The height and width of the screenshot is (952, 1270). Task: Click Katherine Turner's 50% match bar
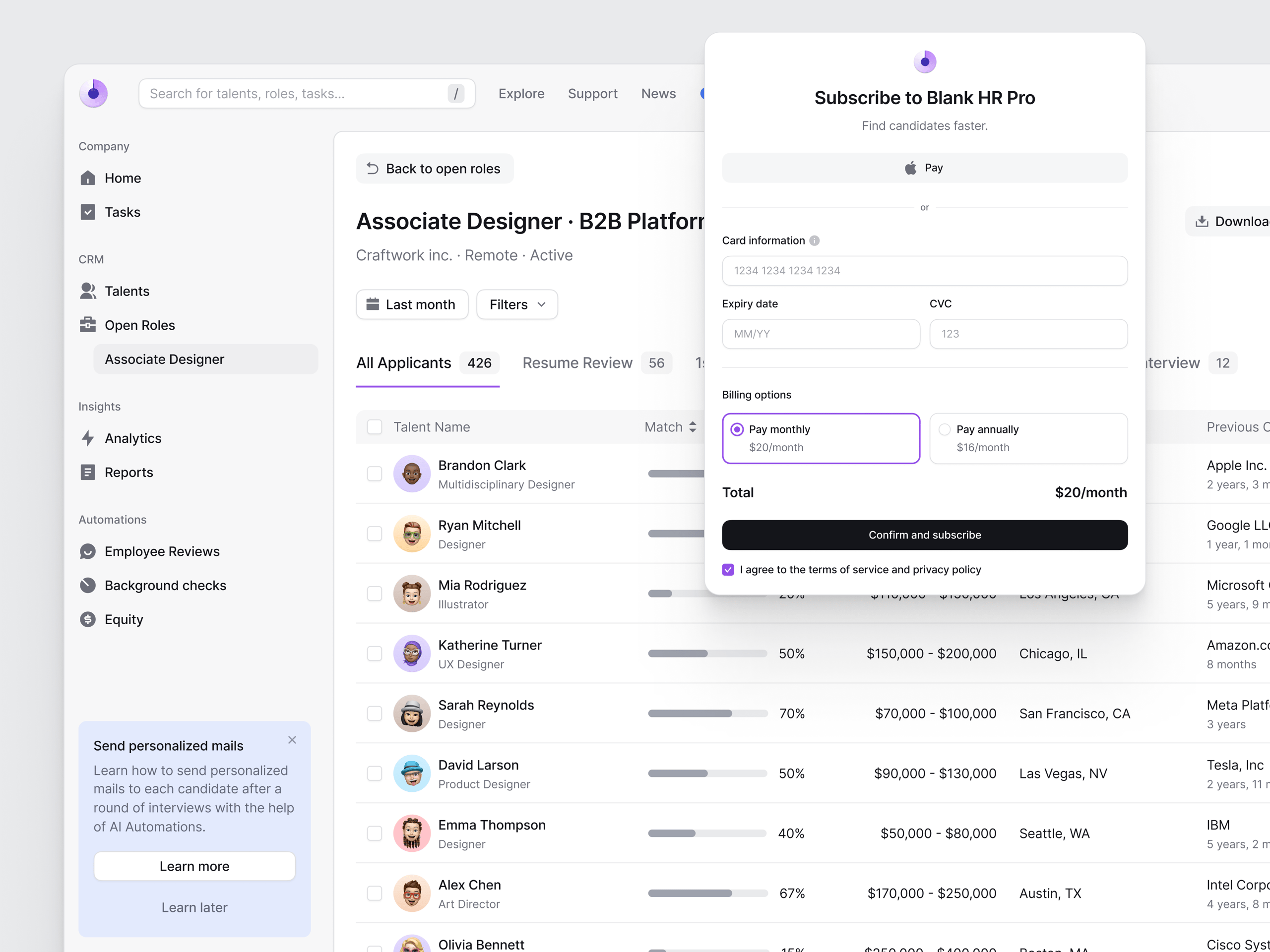click(x=707, y=654)
